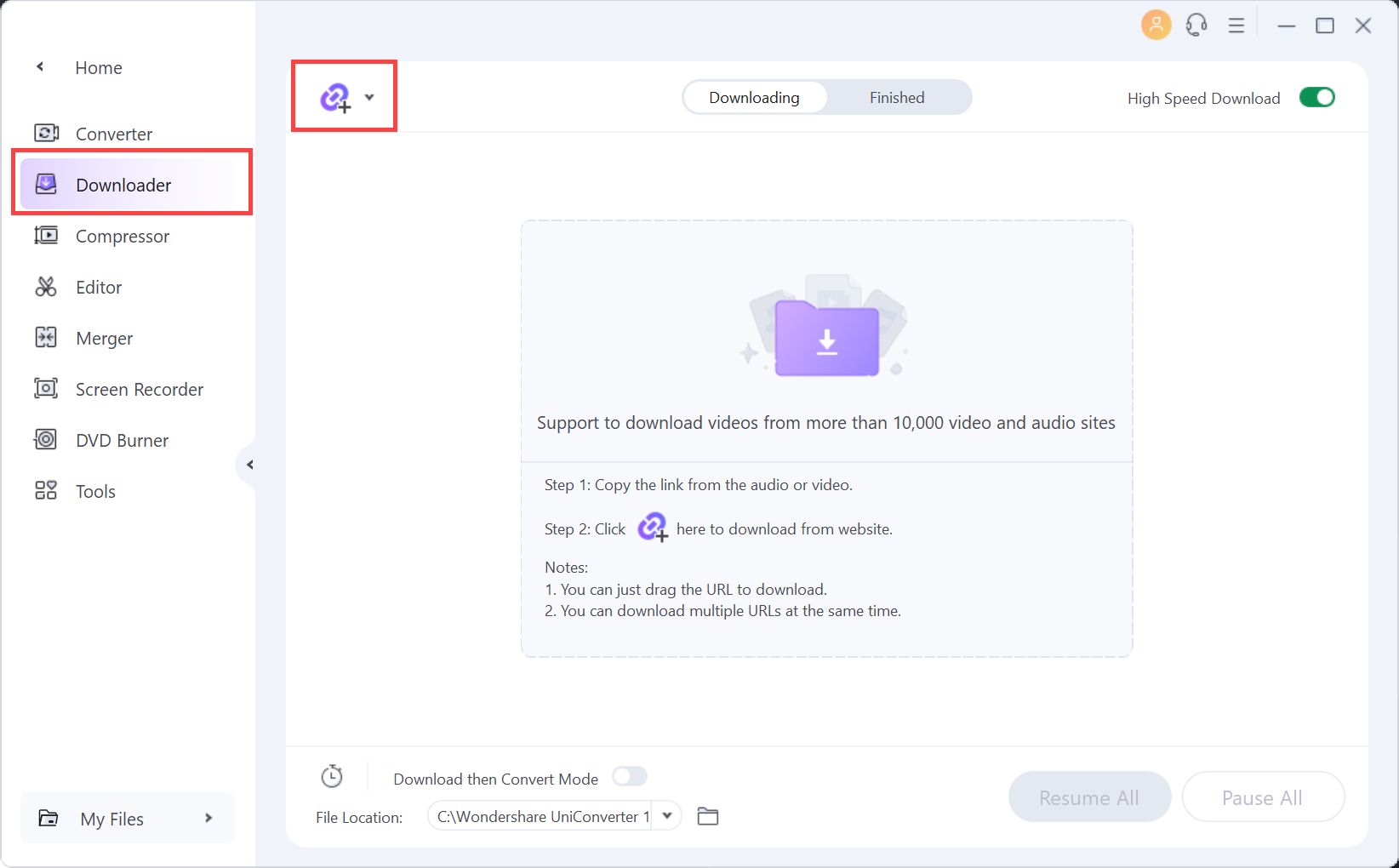This screenshot has width=1399, height=868.
Task: Click the Resume All button
Action: (x=1088, y=797)
